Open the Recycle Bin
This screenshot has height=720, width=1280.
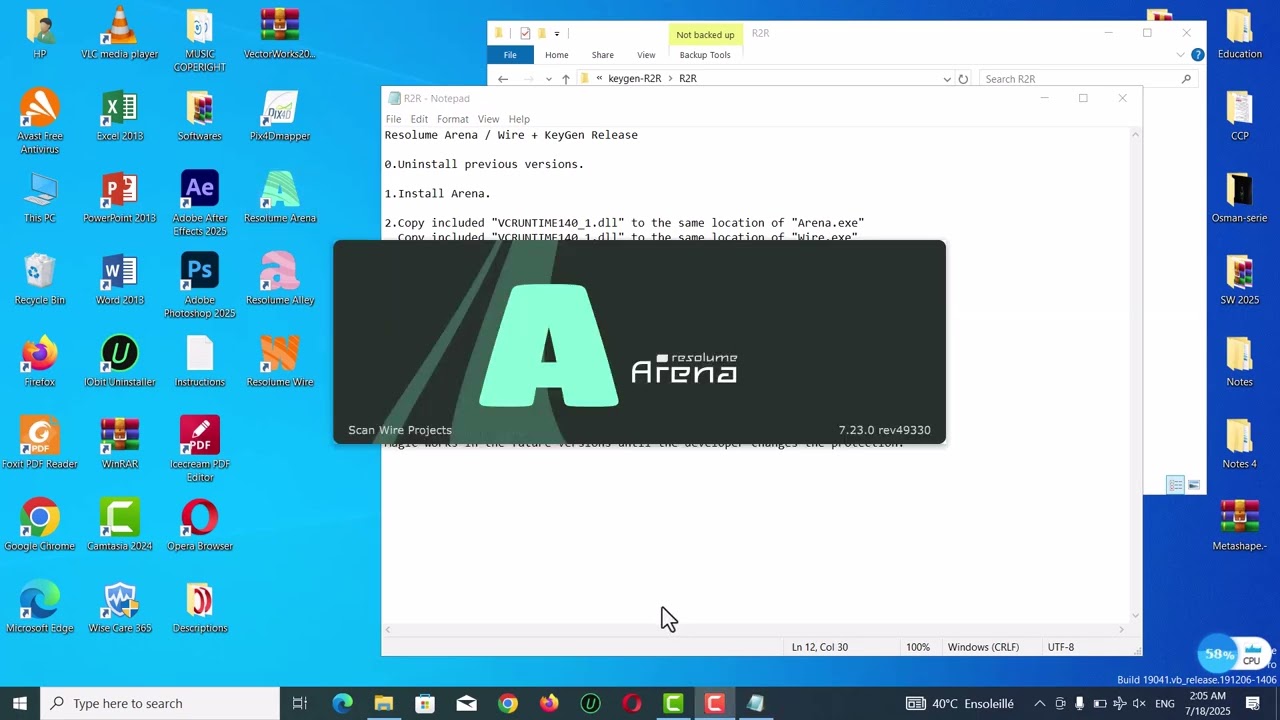[40, 280]
